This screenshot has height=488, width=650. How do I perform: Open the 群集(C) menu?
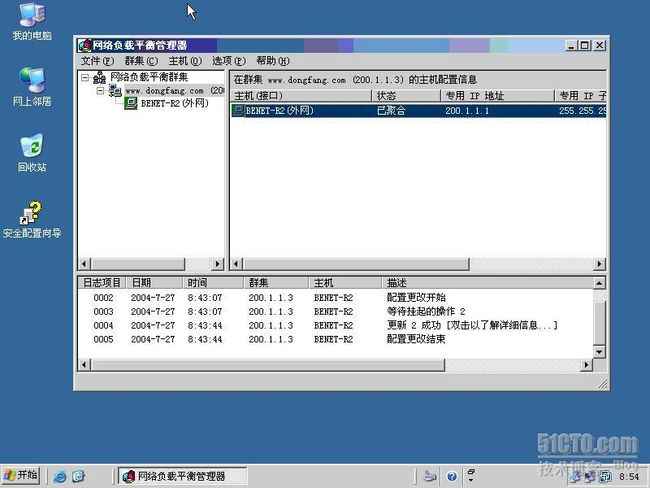[141, 61]
